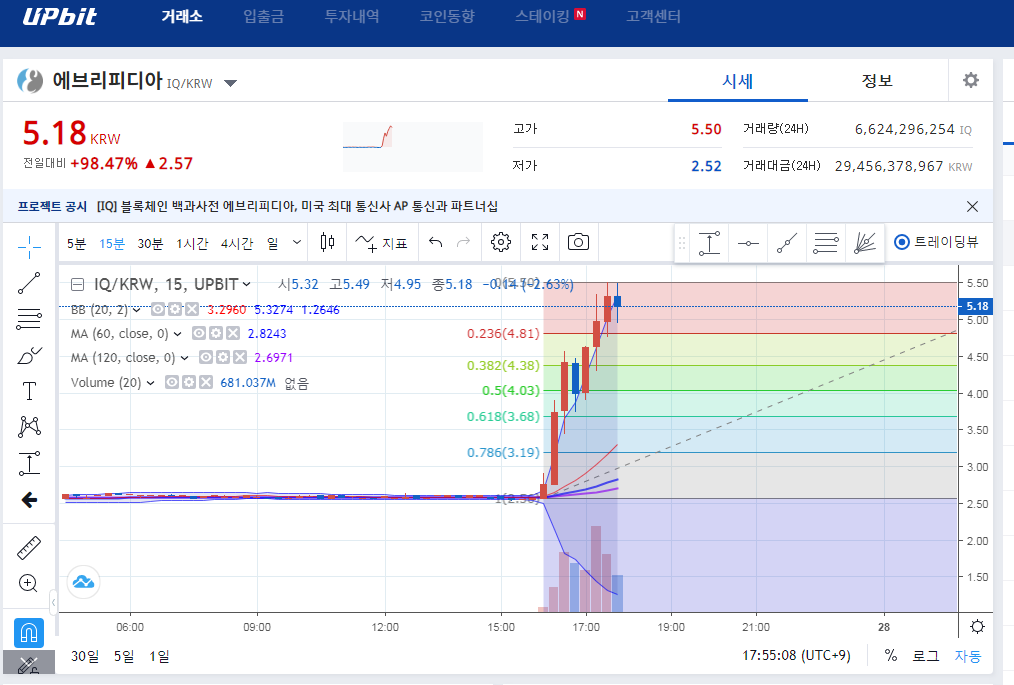Screen dimensions: 1014x685
Task: Select horizontal line tool in floating toolbar
Action: coord(748,243)
